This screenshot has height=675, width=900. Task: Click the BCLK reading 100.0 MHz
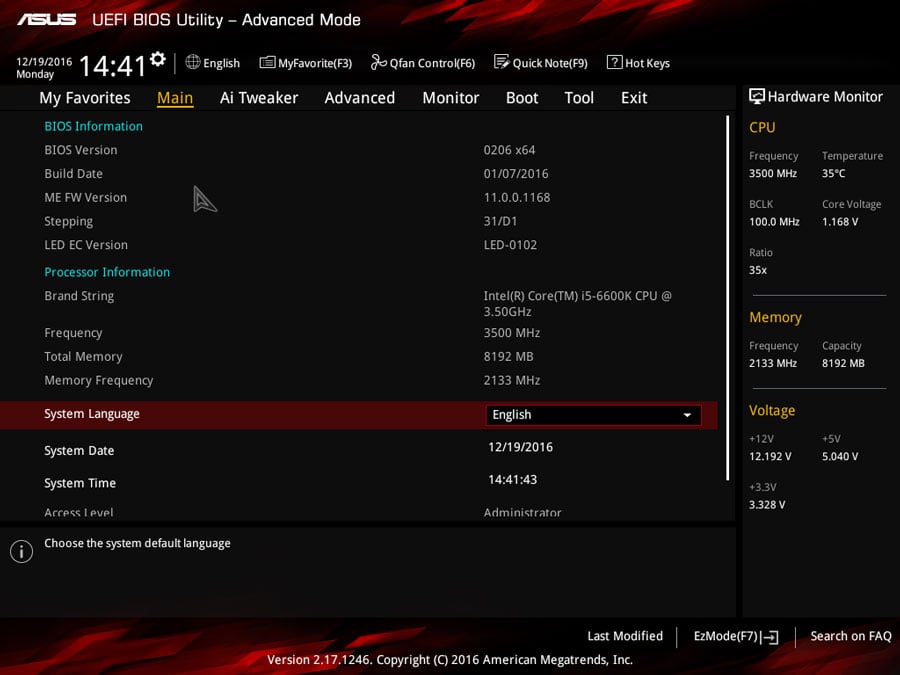(774, 222)
